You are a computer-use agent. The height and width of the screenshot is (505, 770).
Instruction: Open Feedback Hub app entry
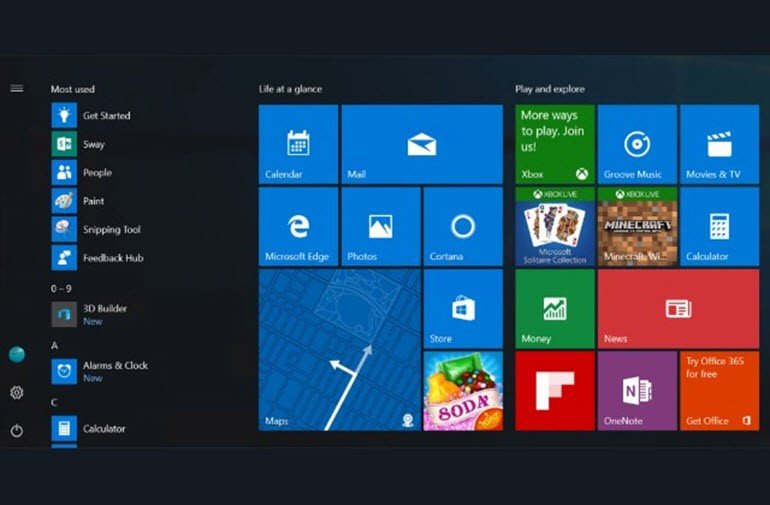tap(98, 258)
